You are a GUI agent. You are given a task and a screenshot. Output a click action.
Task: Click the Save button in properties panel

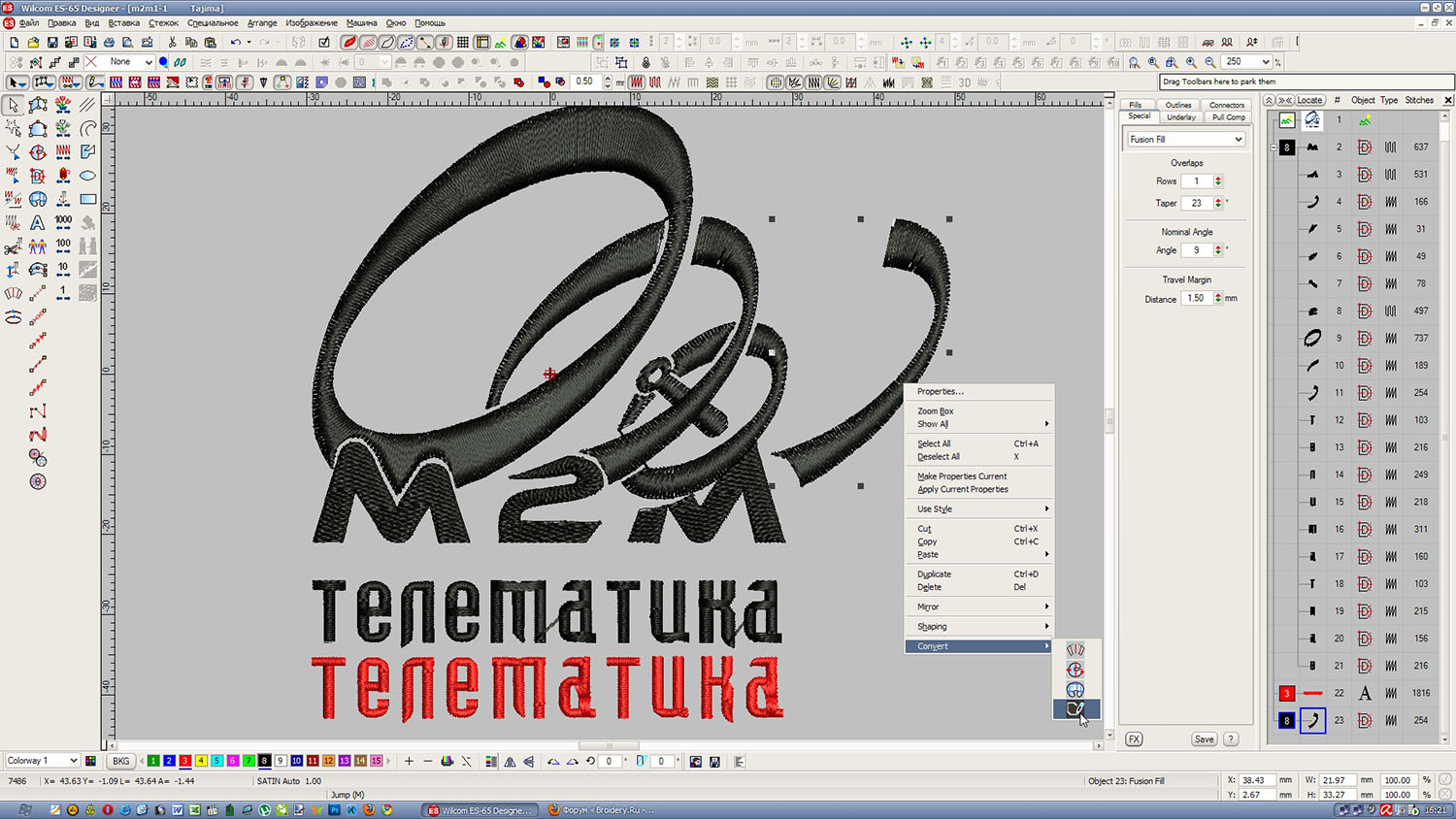pos(1204,739)
